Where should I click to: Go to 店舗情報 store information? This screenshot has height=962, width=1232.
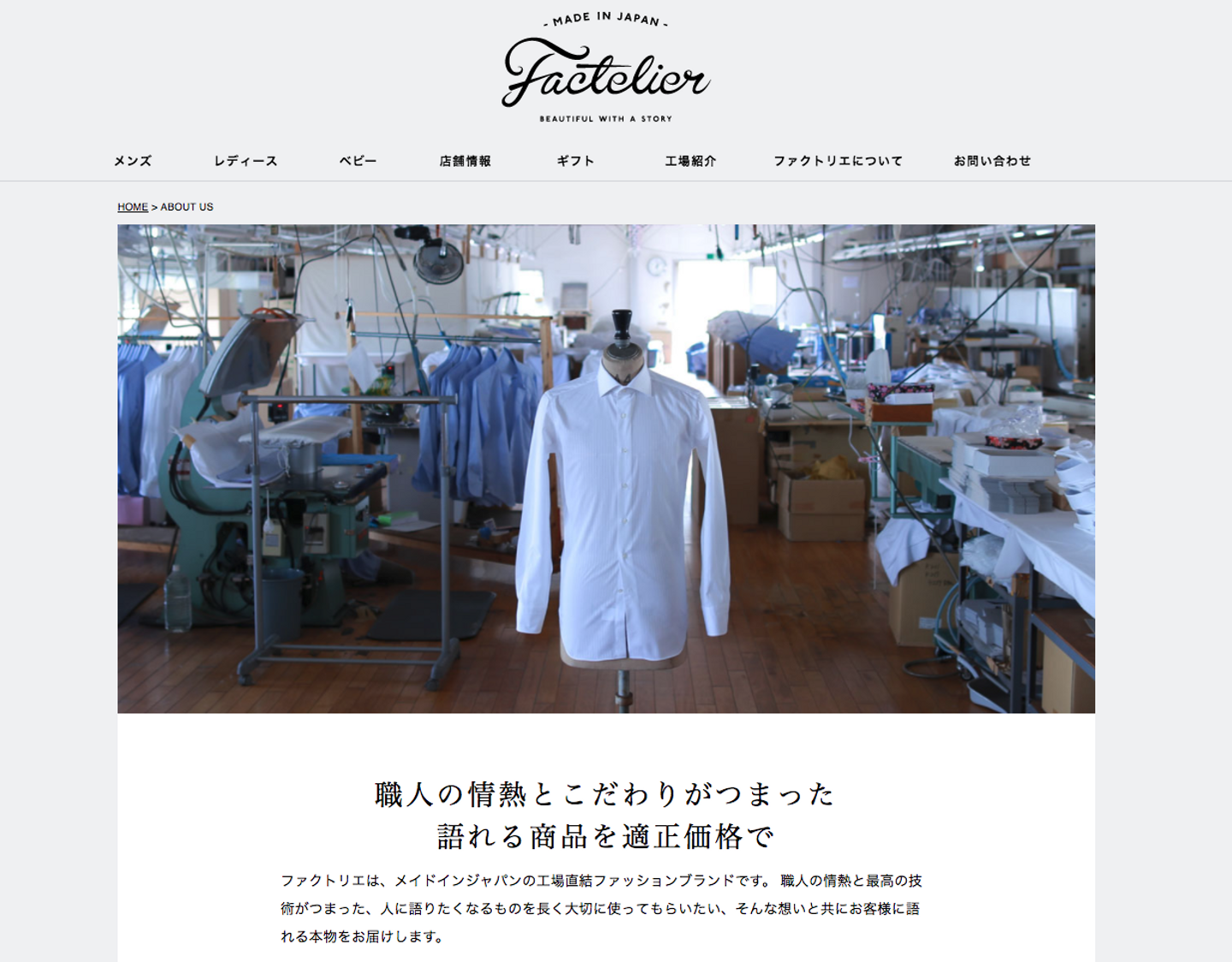coord(465,161)
